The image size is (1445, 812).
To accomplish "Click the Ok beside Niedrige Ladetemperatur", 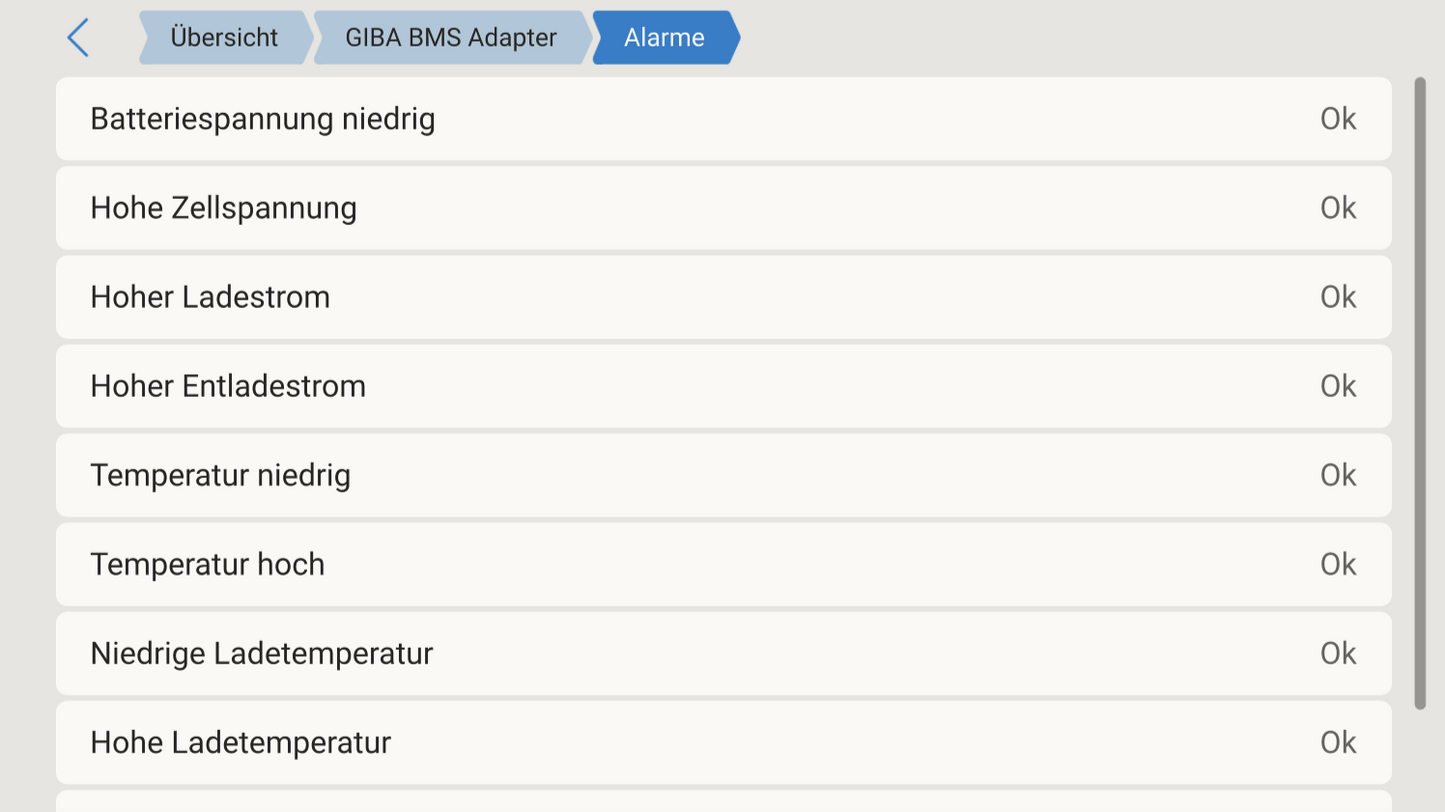I will point(1338,653).
